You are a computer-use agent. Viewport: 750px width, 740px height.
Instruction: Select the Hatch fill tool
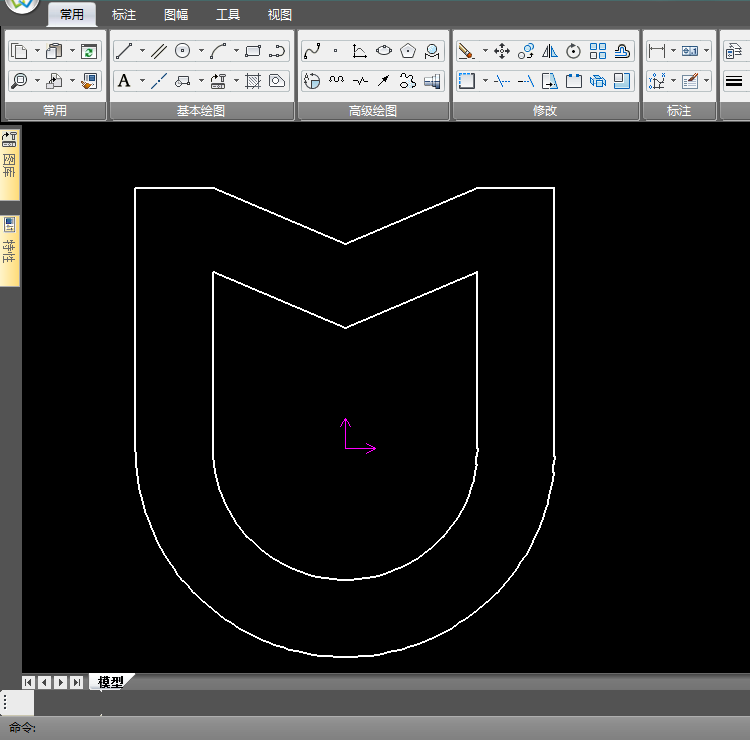click(253, 81)
